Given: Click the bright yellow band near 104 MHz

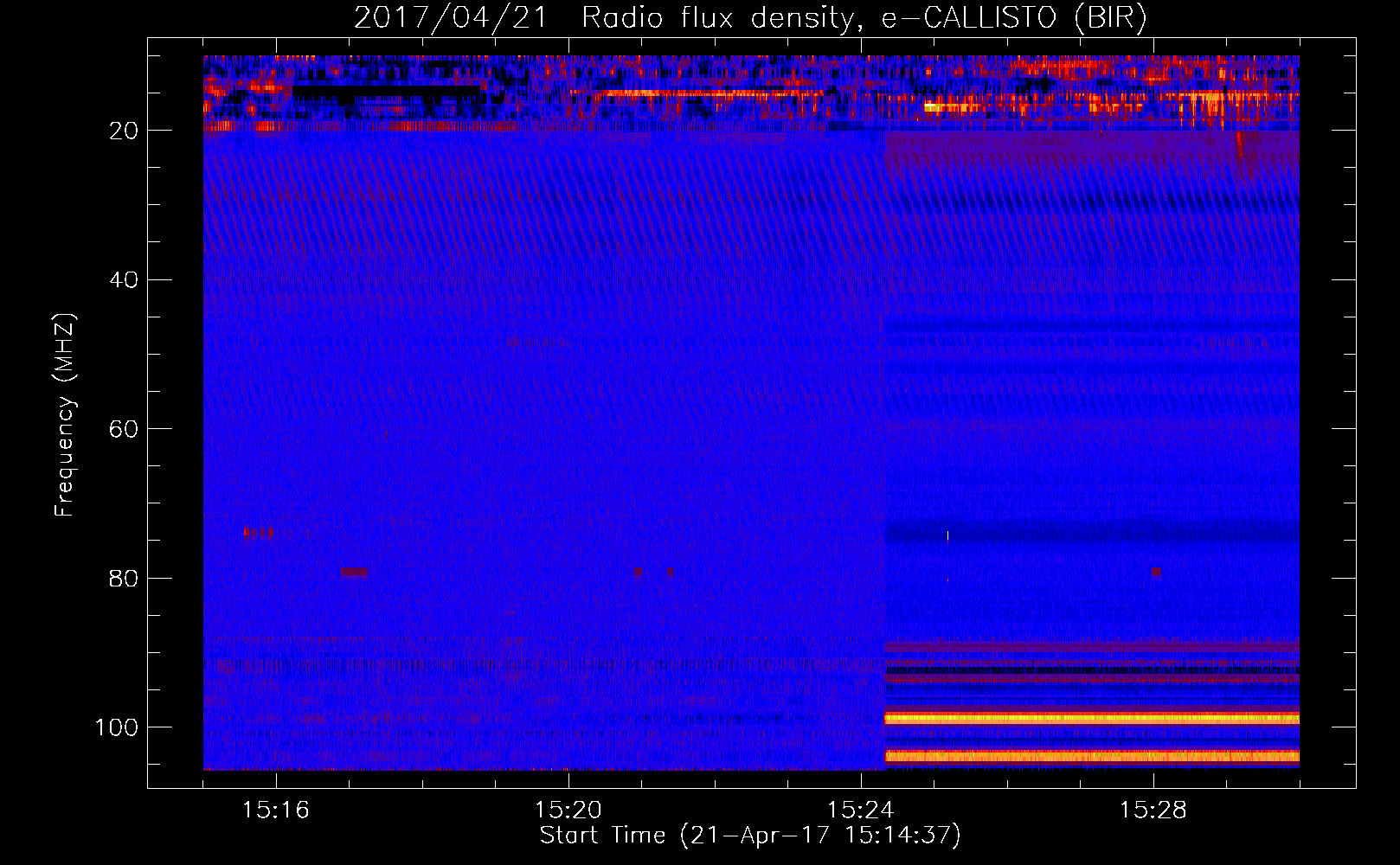Looking at the screenshot, I should 1091,756.
